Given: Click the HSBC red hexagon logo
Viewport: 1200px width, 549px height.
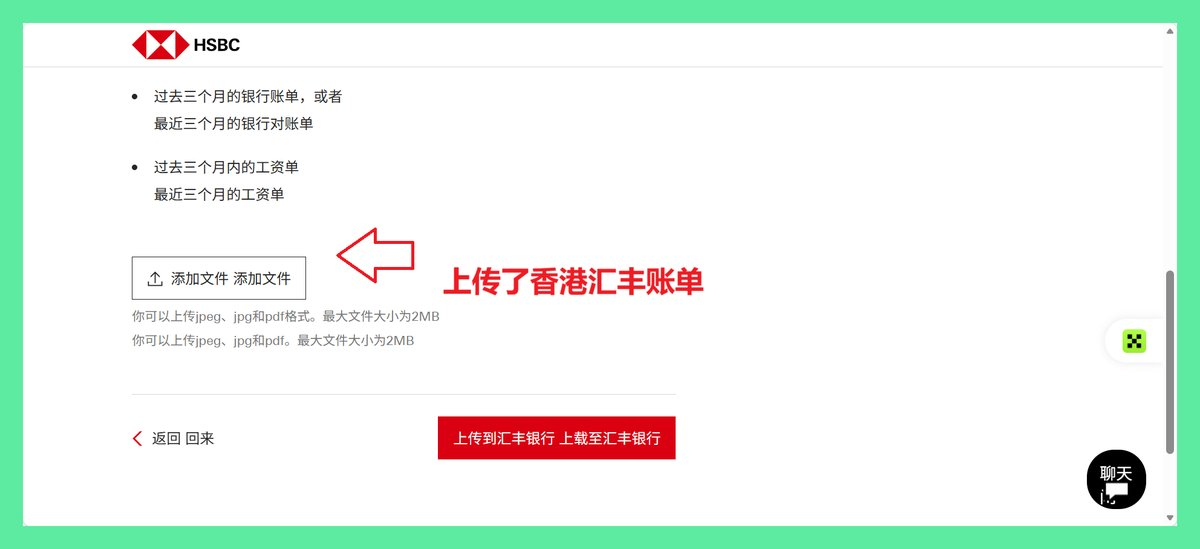Looking at the screenshot, I should [160, 45].
